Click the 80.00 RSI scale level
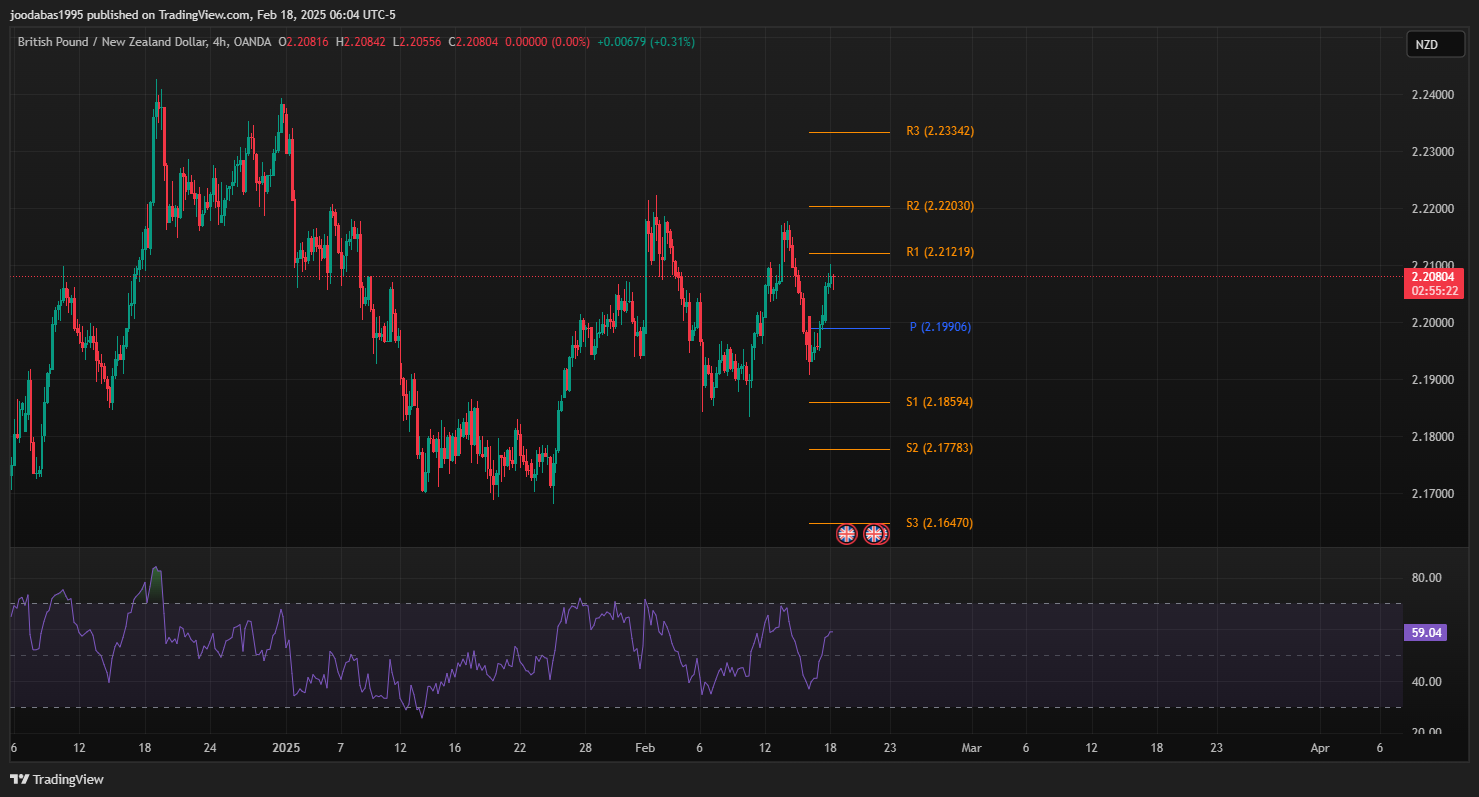Screen dimensions: 1479x797 click(x=1427, y=578)
